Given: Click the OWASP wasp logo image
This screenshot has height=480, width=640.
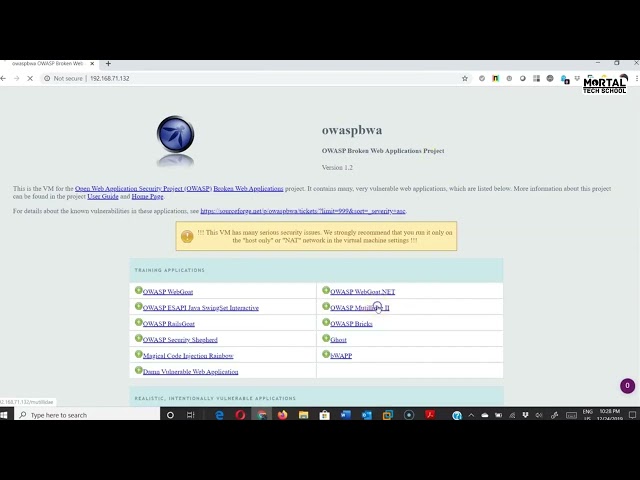Looking at the screenshot, I should tap(176, 134).
